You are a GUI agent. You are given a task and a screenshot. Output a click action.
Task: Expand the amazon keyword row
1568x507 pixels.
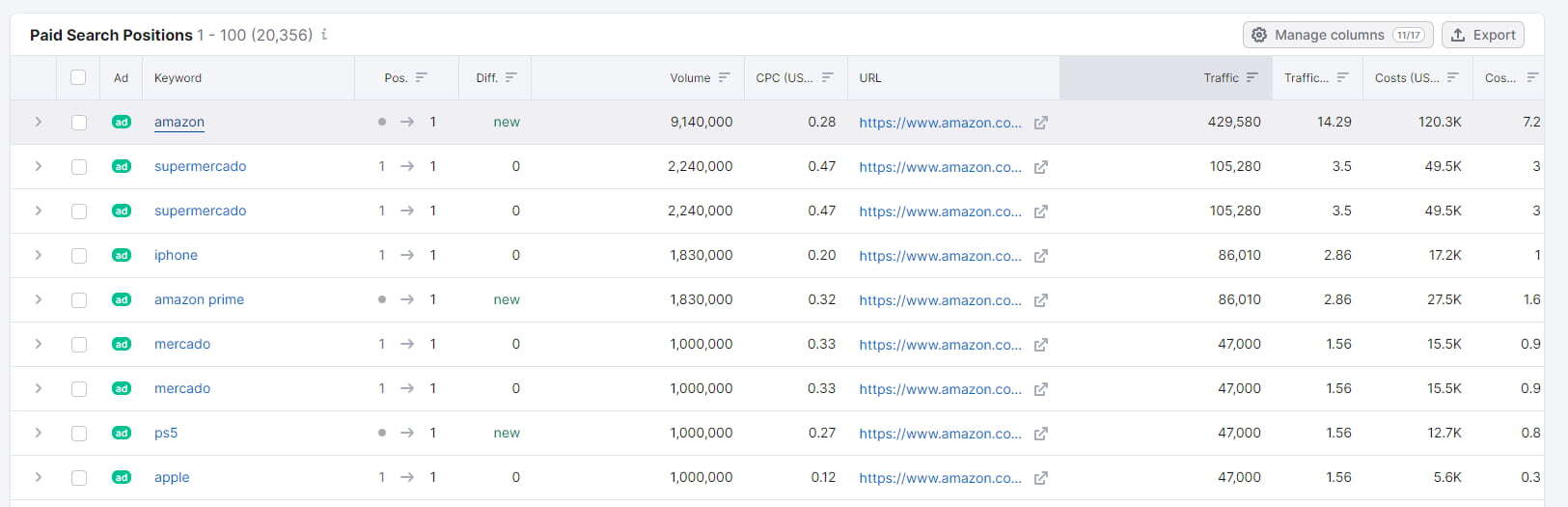(38, 123)
